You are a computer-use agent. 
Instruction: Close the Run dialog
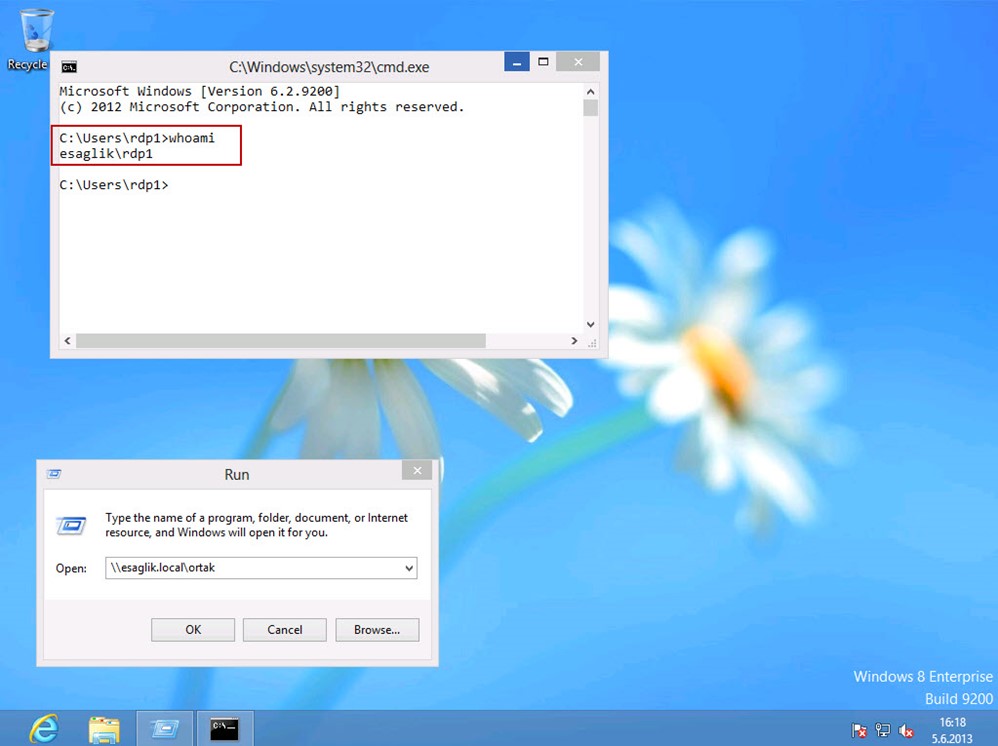click(417, 470)
